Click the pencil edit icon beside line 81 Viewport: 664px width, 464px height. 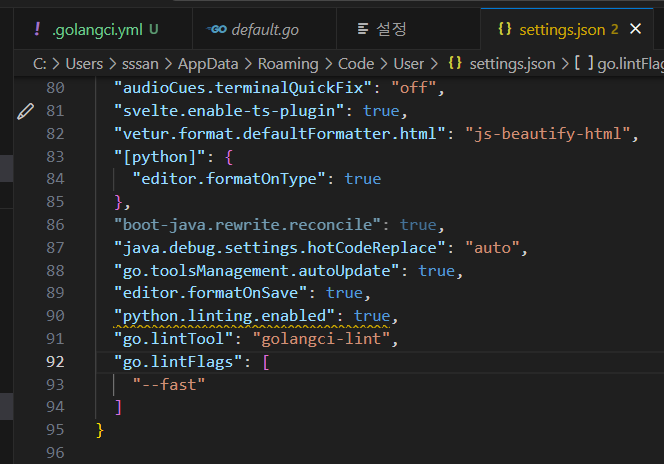pyautogui.click(x=26, y=111)
